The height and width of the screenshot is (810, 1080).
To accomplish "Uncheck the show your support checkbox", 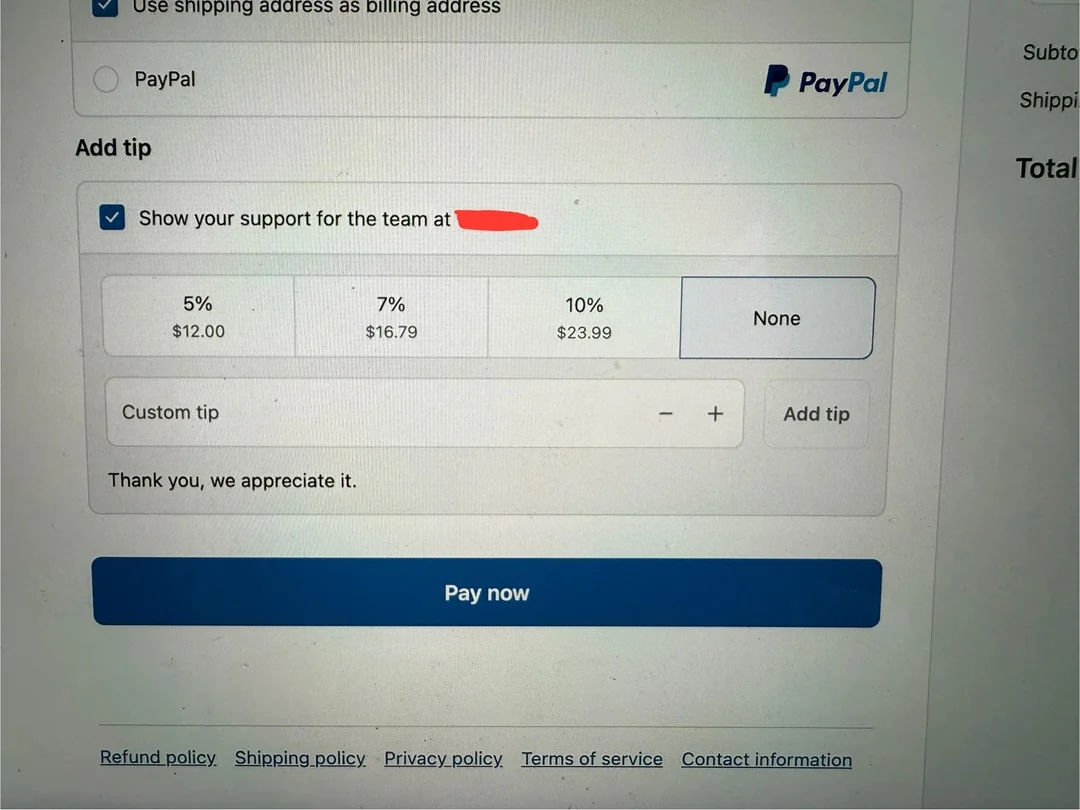I will pos(112,218).
